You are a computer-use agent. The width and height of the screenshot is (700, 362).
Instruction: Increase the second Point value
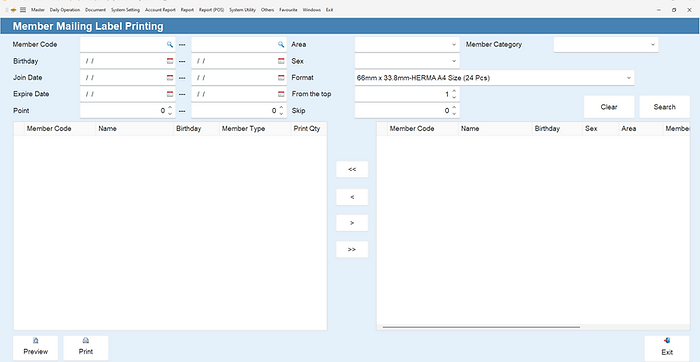(x=281, y=108)
